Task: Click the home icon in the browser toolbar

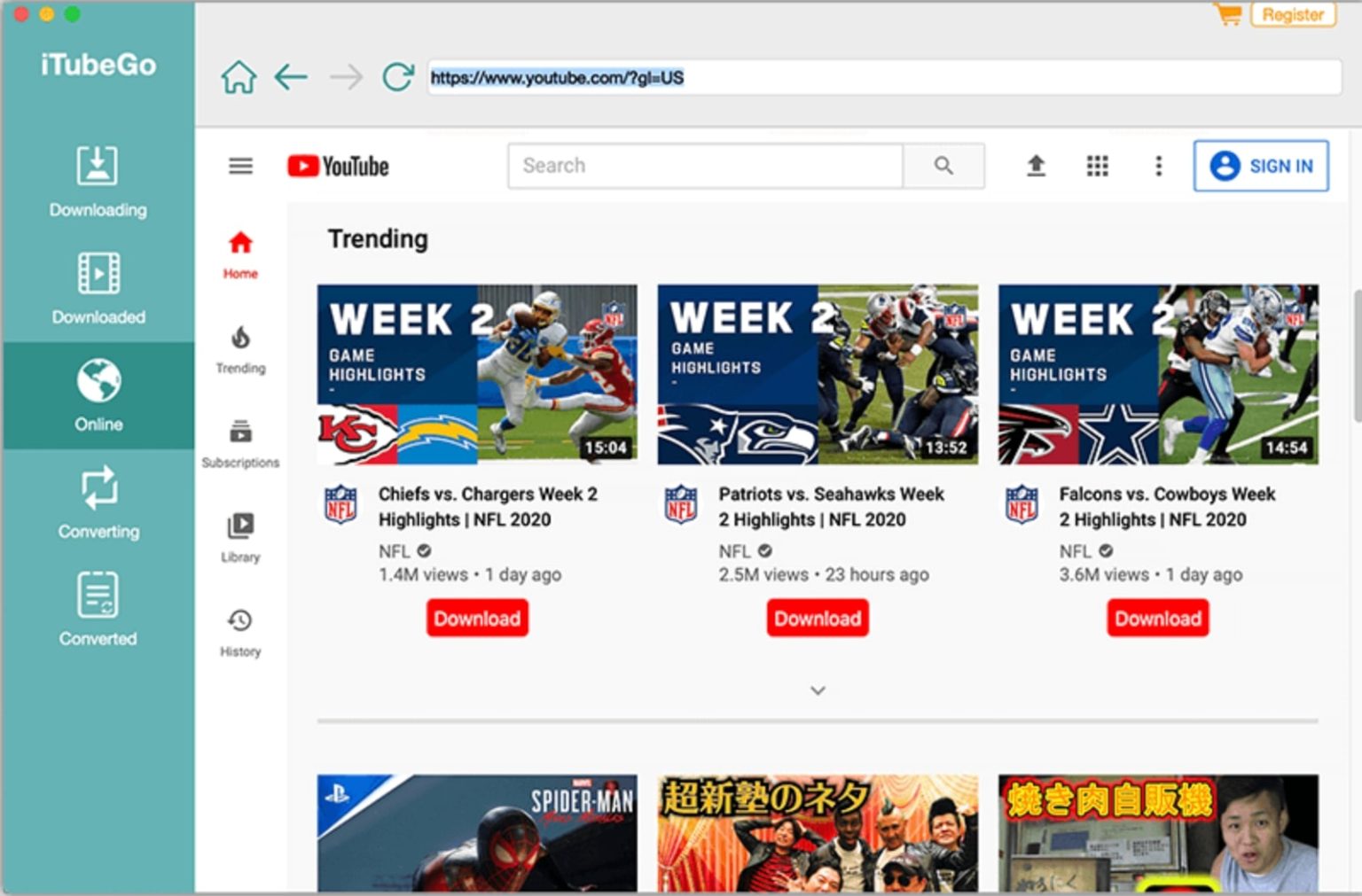Action: pyautogui.click(x=238, y=77)
